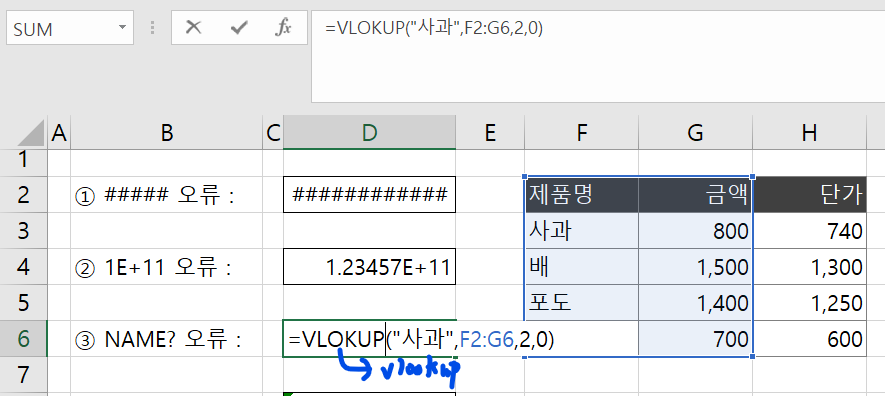Select column D header
This screenshot has height=396, width=885.
[369, 133]
